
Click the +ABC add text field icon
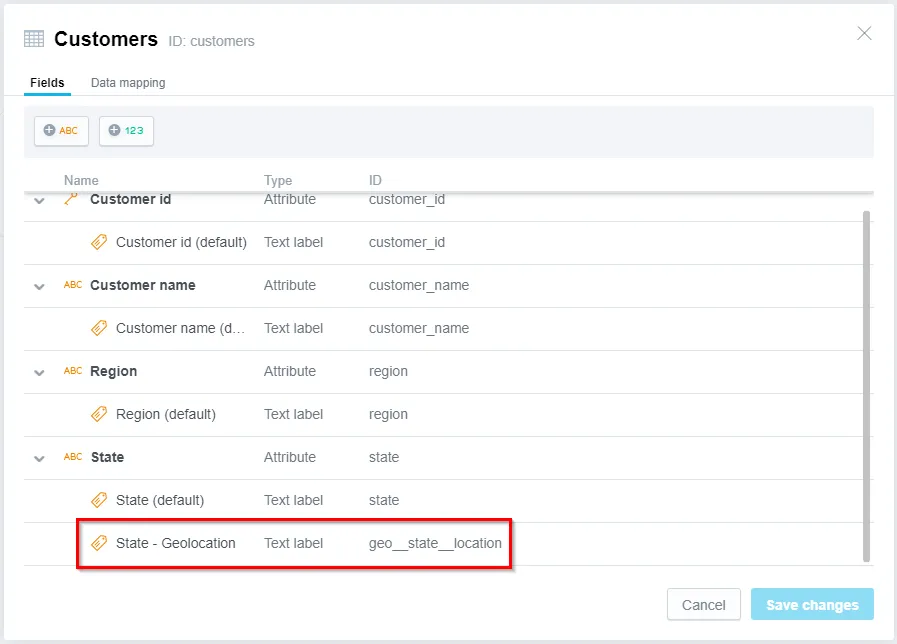point(61,130)
